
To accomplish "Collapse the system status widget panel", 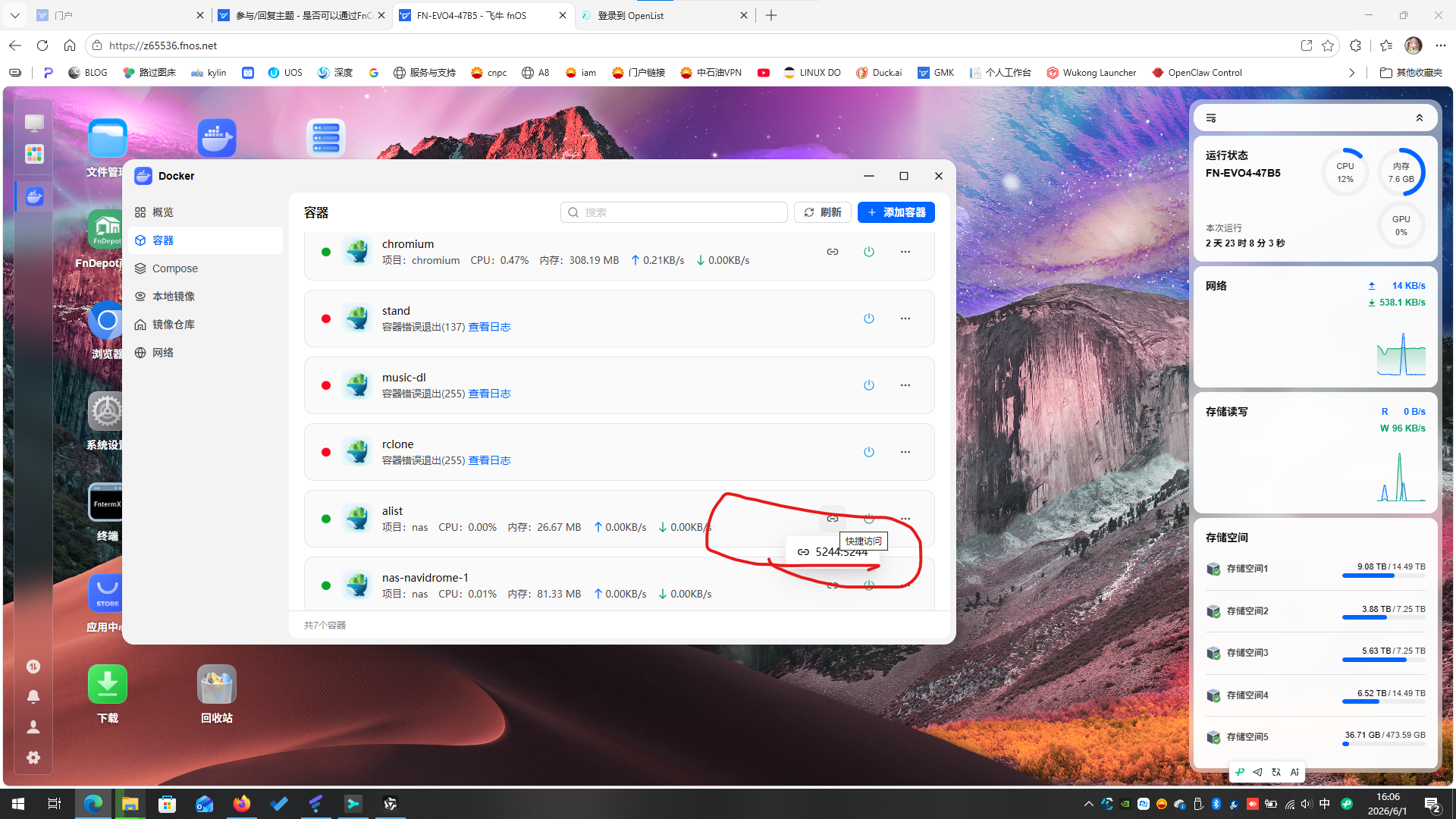I will (1419, 118).
